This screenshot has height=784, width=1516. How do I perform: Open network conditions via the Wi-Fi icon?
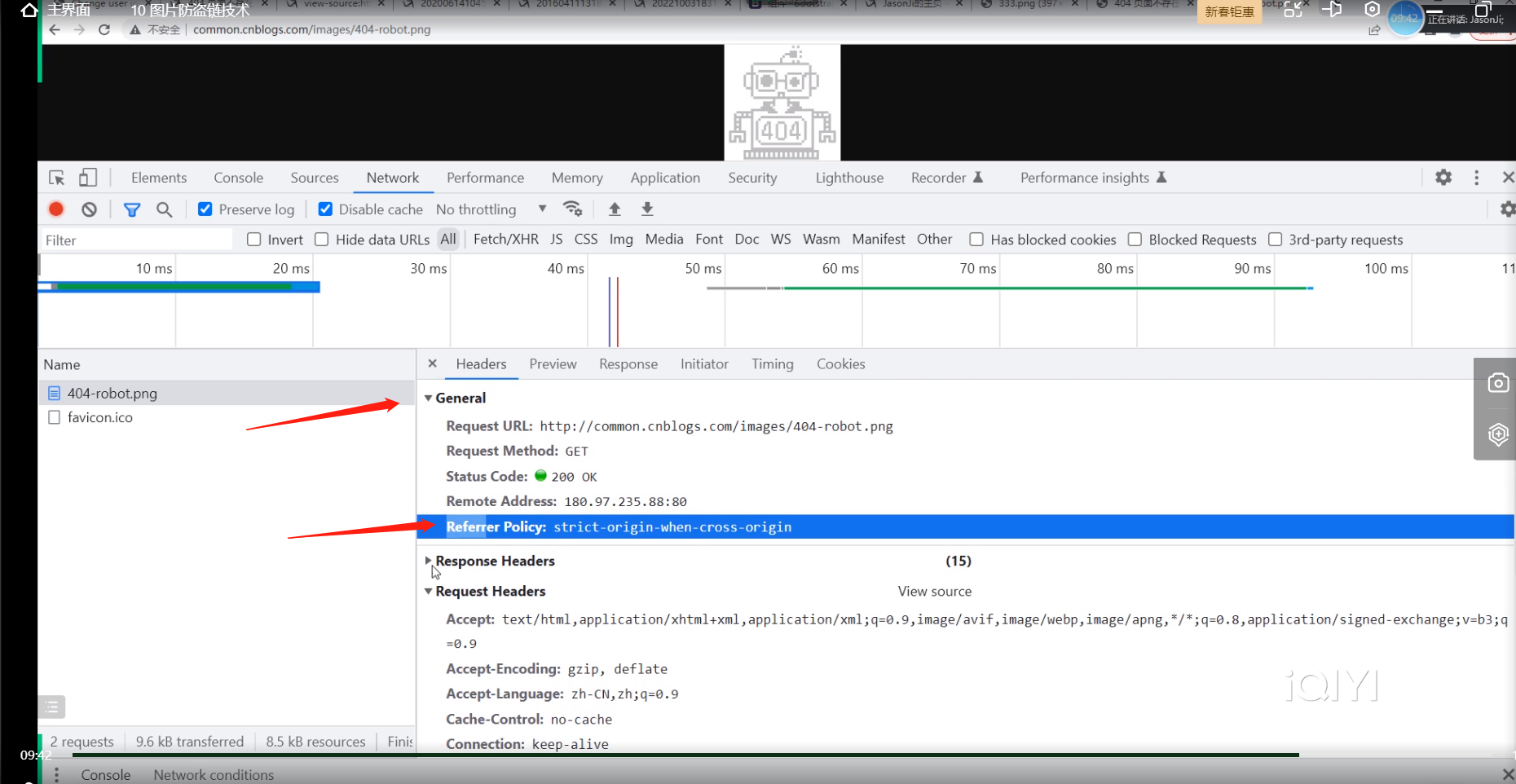coord(573,209)
